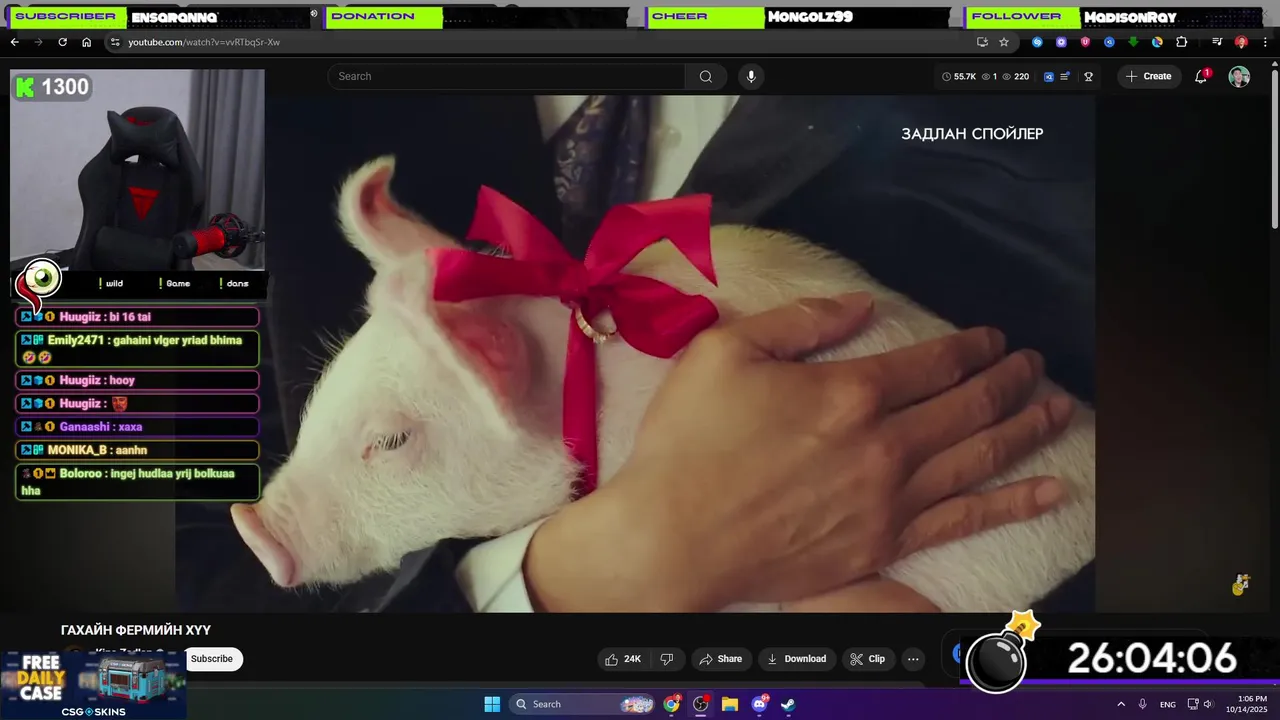This screenshot has width=1280, height=720.
Task: Open the Shazam extension icon
Action: (x=1037, y=42)
